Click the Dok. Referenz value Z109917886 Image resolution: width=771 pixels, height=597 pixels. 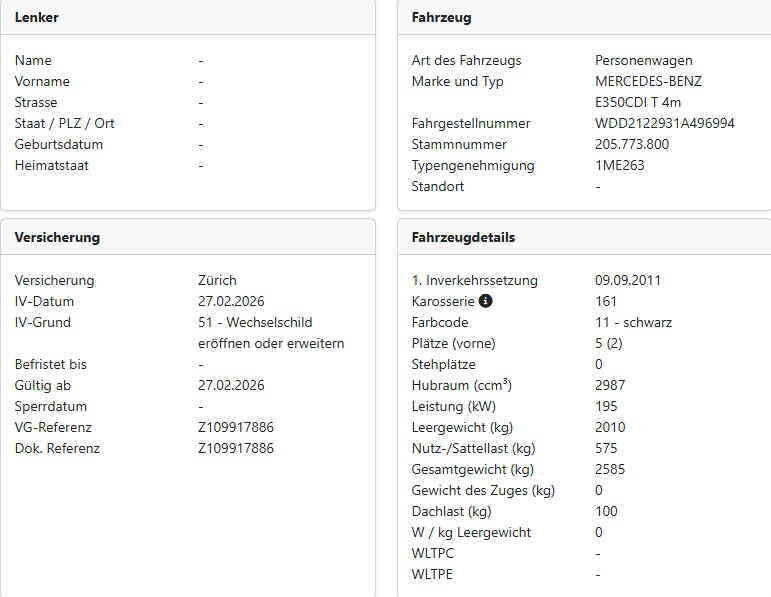click(x=236, y=448)
